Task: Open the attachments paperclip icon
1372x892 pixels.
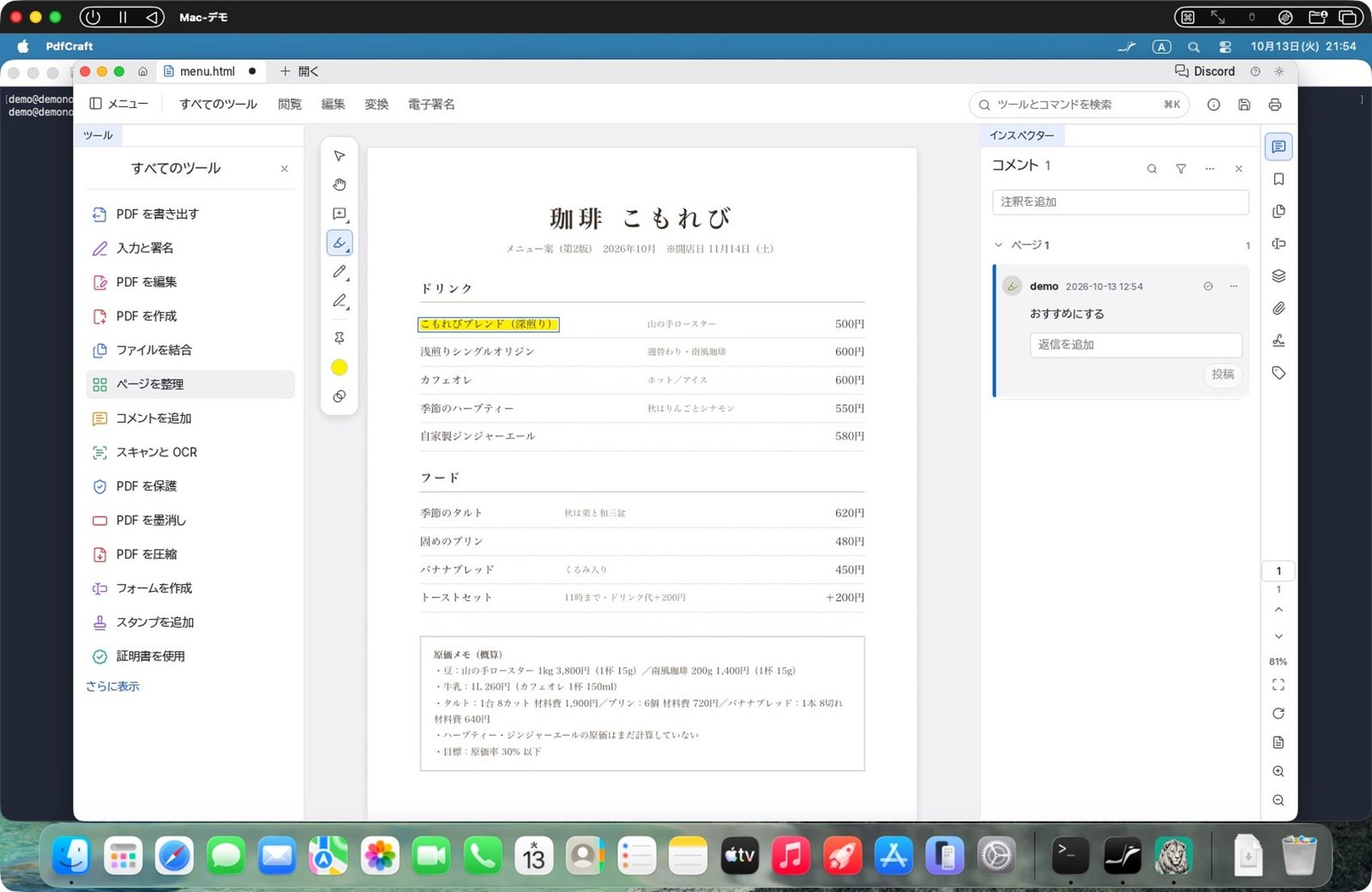Action: [1279, 308]
